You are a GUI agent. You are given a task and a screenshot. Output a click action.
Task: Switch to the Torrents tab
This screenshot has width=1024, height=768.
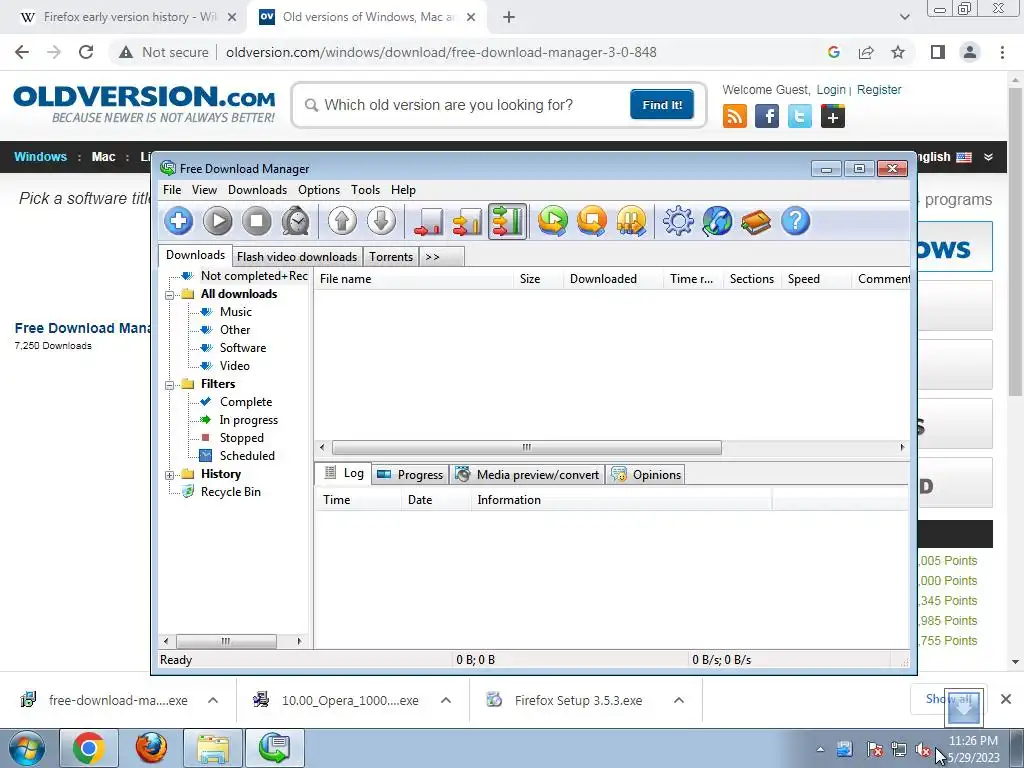click(391, 257)
